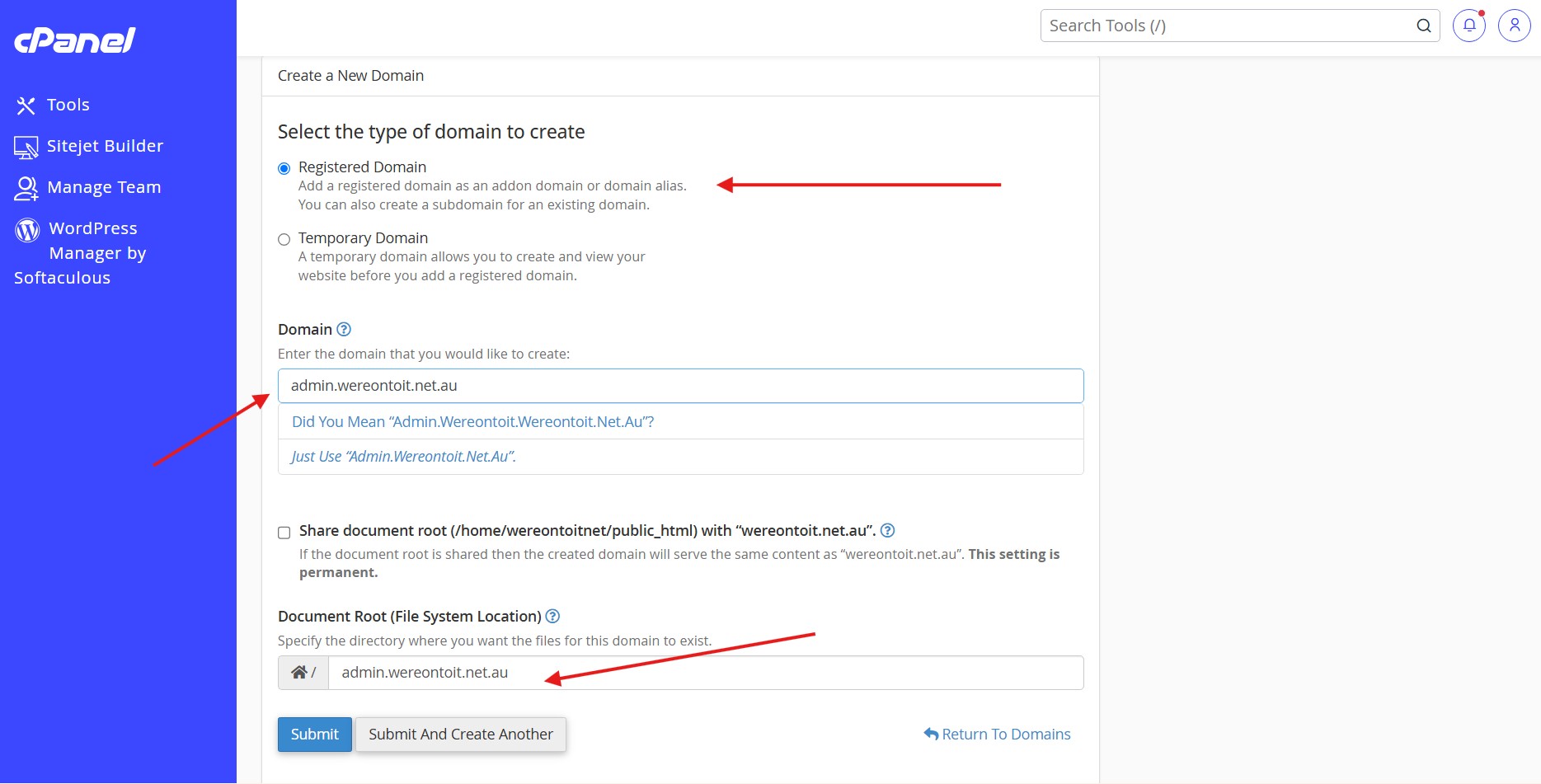Image resolution: width=1541 pixels, height=784 pixels.
Task: Show help for Document Root location
Action: click(x=552, y=616)
